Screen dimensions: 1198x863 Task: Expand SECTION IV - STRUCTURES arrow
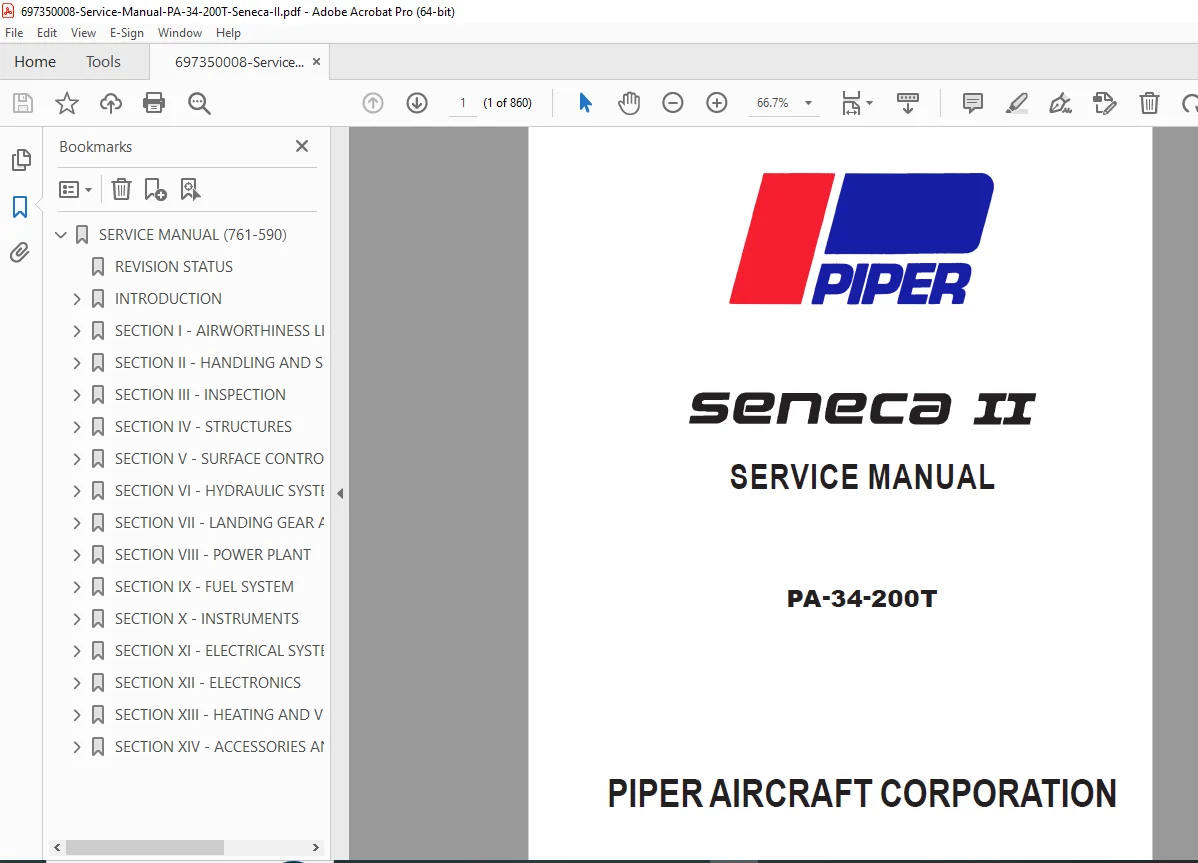76,428
